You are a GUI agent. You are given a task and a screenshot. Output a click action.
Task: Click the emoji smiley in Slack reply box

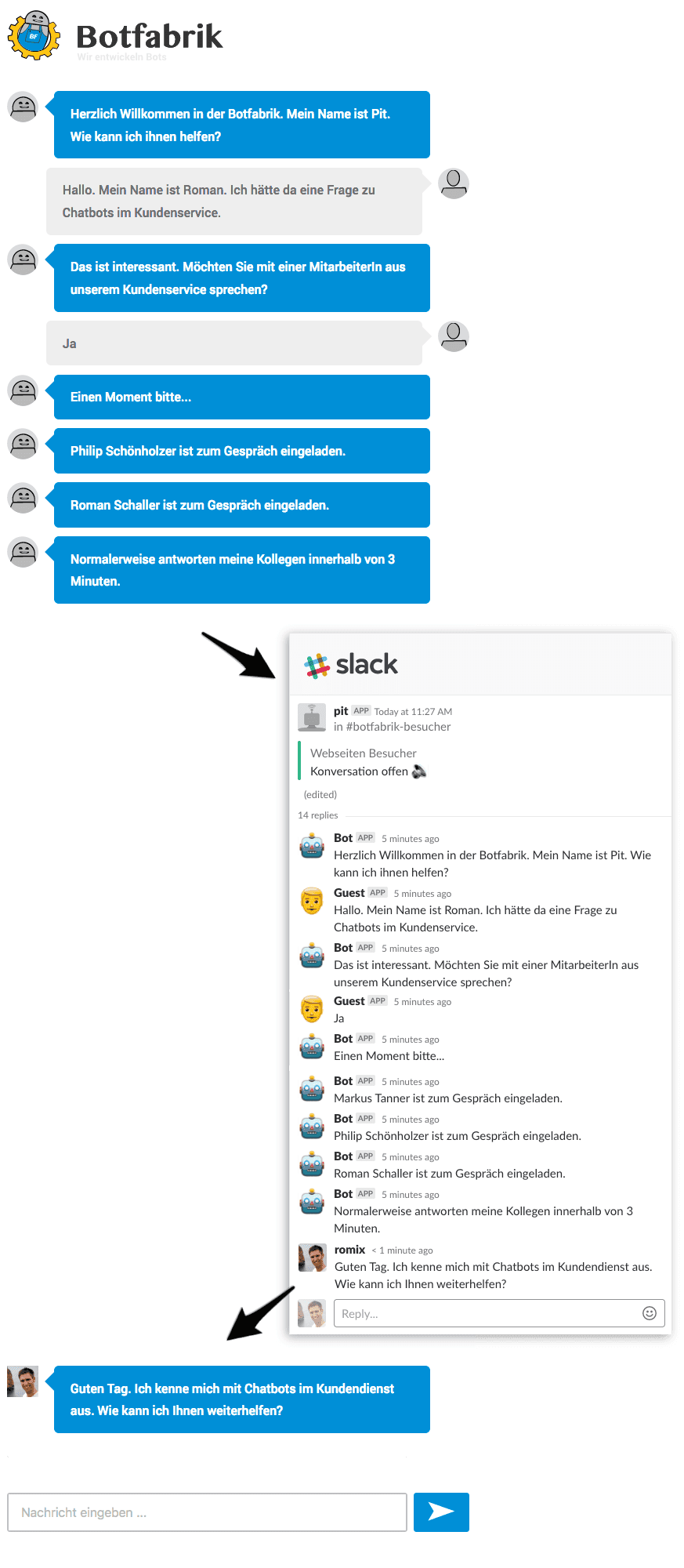(649, 1313)
